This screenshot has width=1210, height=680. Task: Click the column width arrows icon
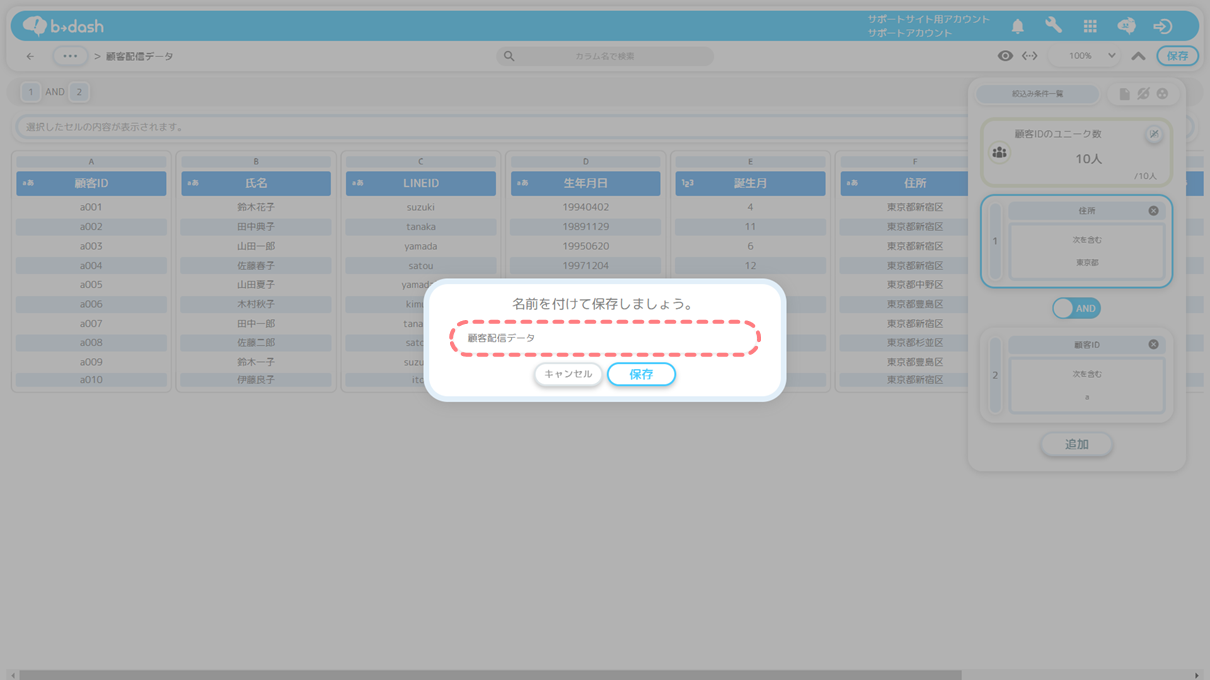1029,56
